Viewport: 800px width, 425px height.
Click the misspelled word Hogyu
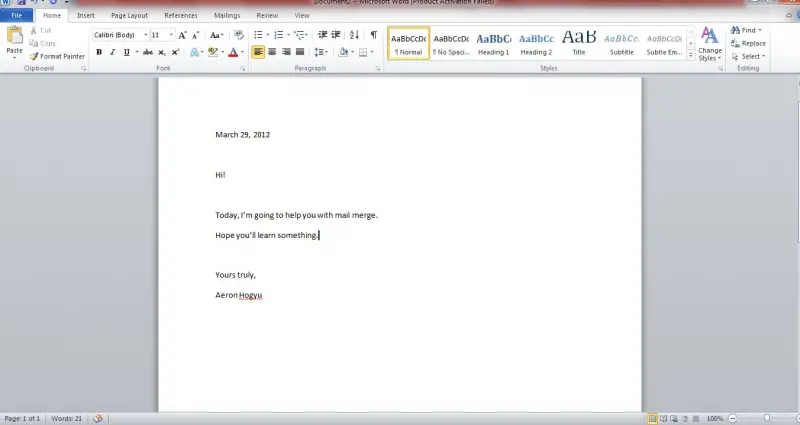251,295
